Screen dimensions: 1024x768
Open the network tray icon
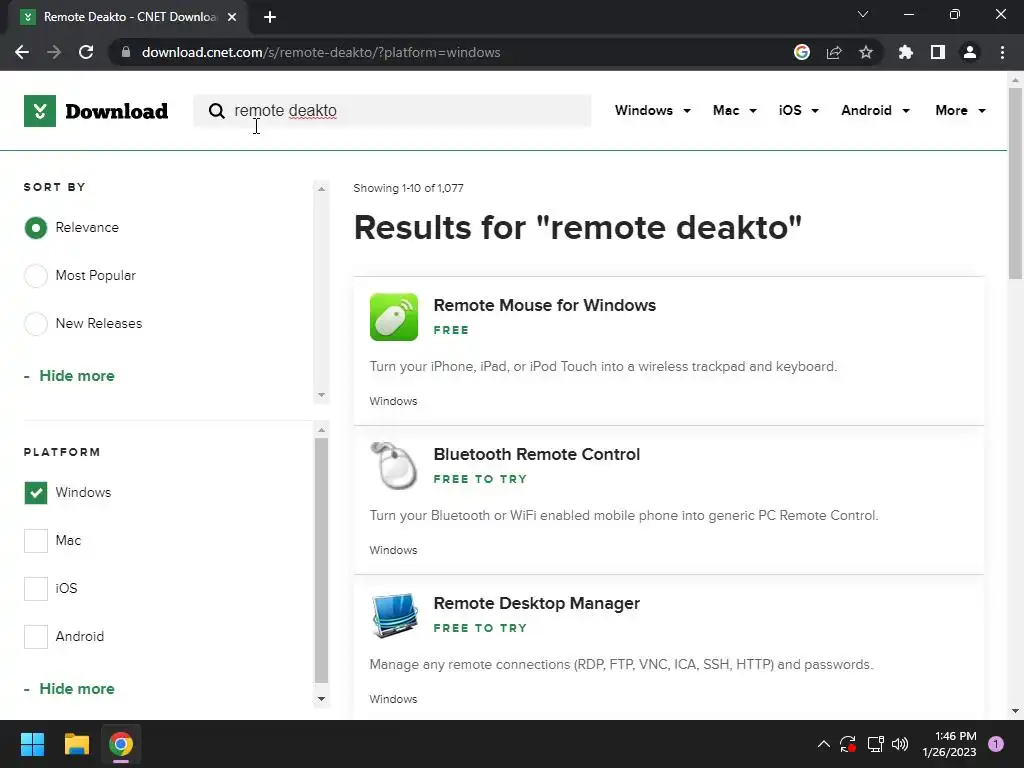(875, 744)
